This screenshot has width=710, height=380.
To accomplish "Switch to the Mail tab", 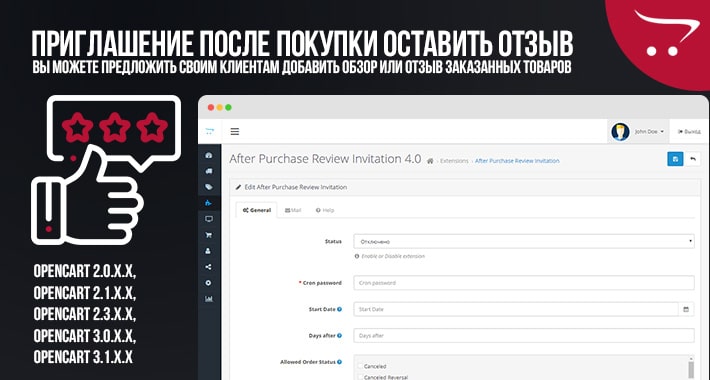I will point(293,210).
